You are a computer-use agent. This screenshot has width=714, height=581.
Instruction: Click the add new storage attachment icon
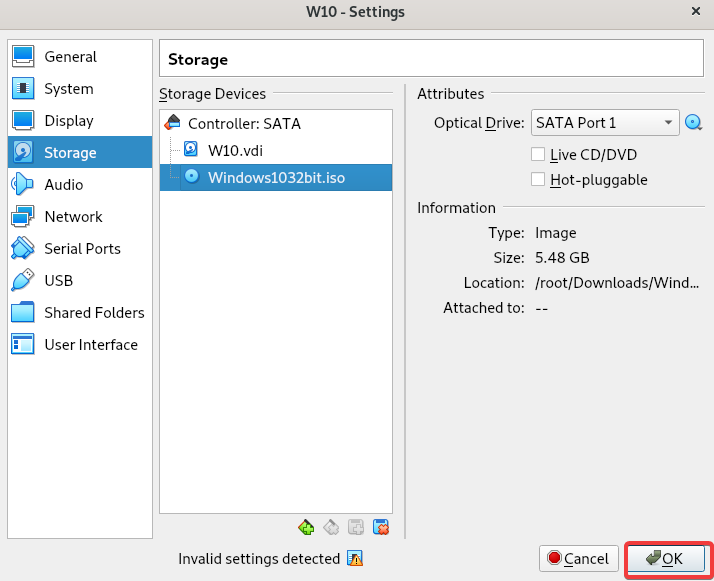[x=356, y=527]
